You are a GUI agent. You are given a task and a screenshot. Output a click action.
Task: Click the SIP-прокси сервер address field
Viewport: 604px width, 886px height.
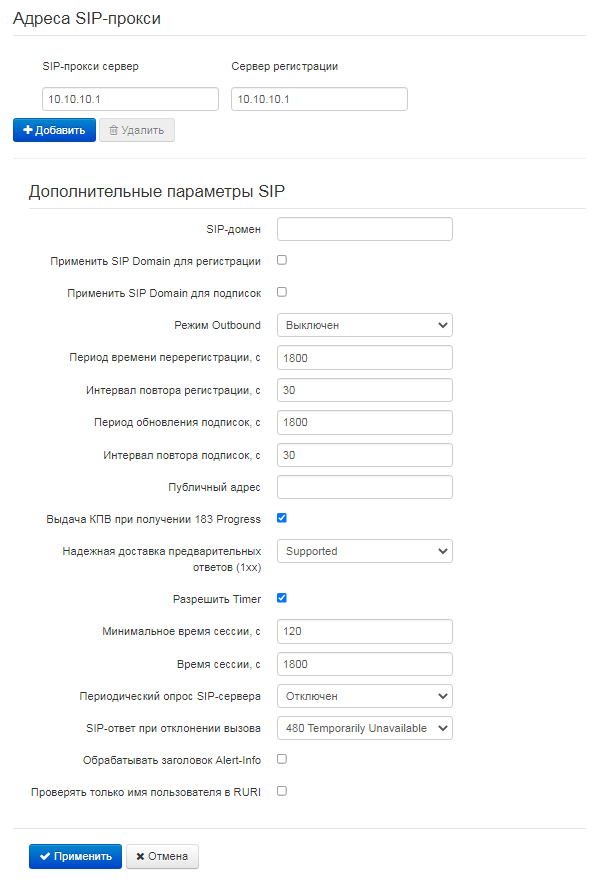click(x=130, y=99)
